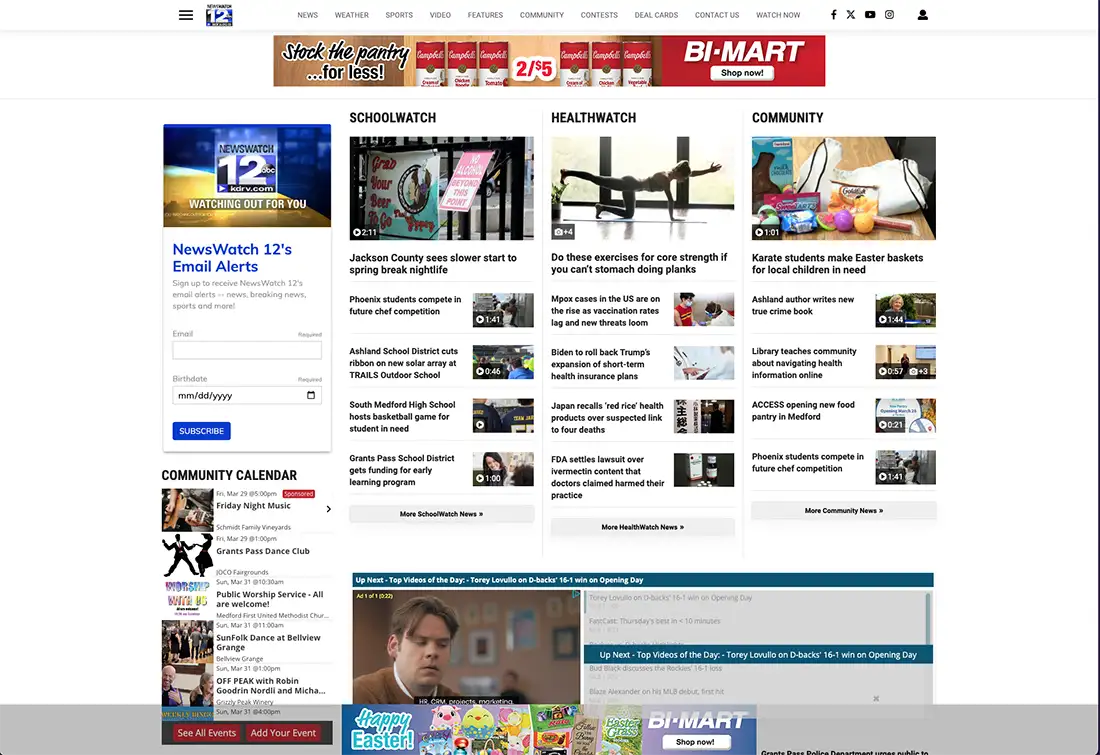
Task: Open Phoenix students compete link under Community
Action: (808, 462)
